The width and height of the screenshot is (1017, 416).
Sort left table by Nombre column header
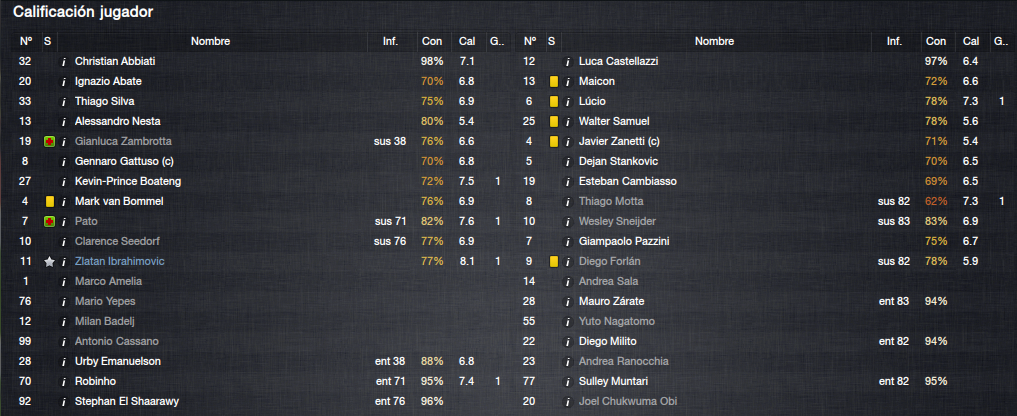(210, 41)
